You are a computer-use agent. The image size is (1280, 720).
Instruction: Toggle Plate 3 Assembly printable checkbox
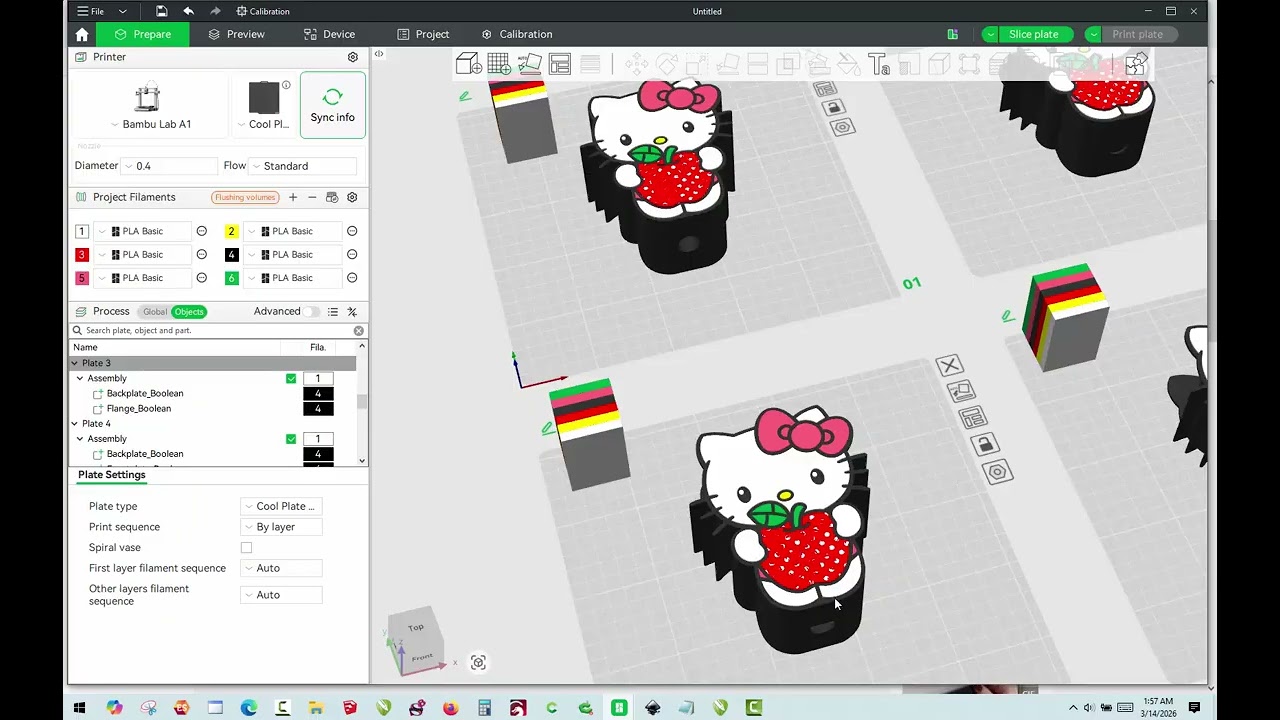[x=291, y=379]
